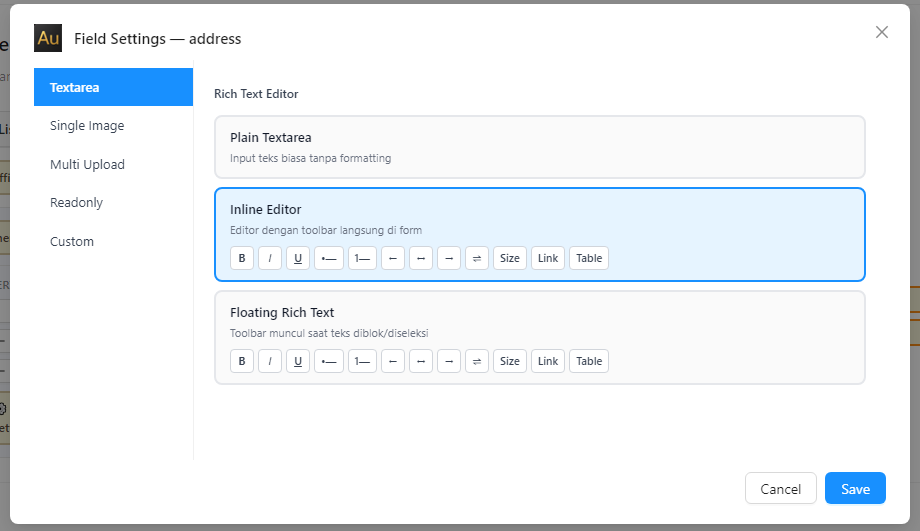Click numbered list icon in Inline Editor toolbar
The image size is (920, 531).
pos(362,258)
